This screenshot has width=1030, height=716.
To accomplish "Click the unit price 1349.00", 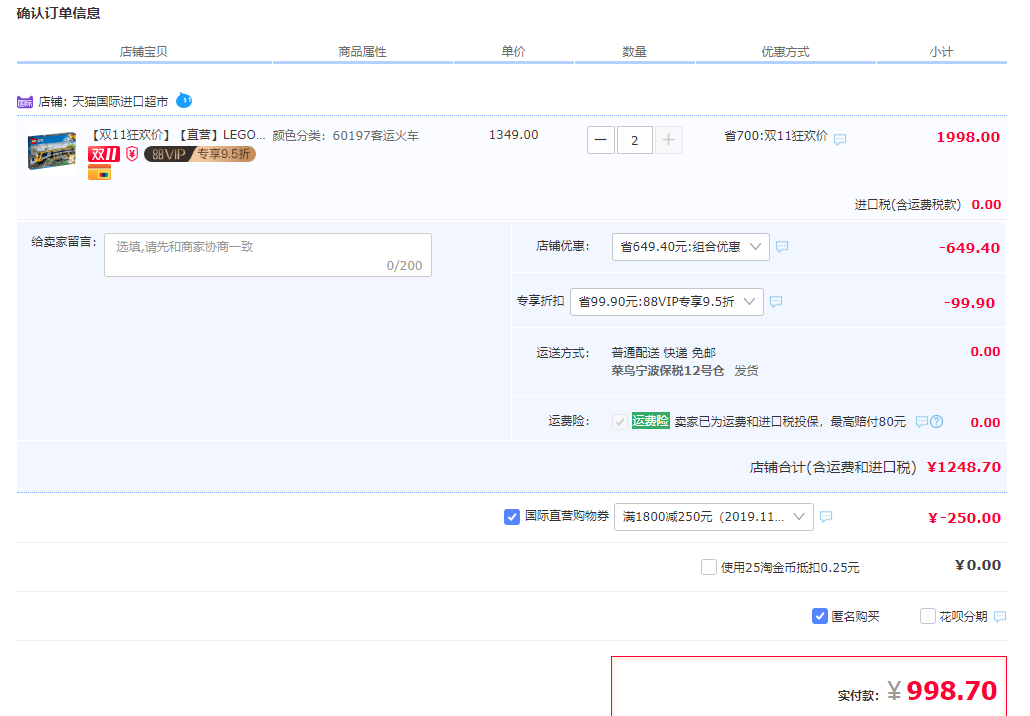I will [514, 135].
